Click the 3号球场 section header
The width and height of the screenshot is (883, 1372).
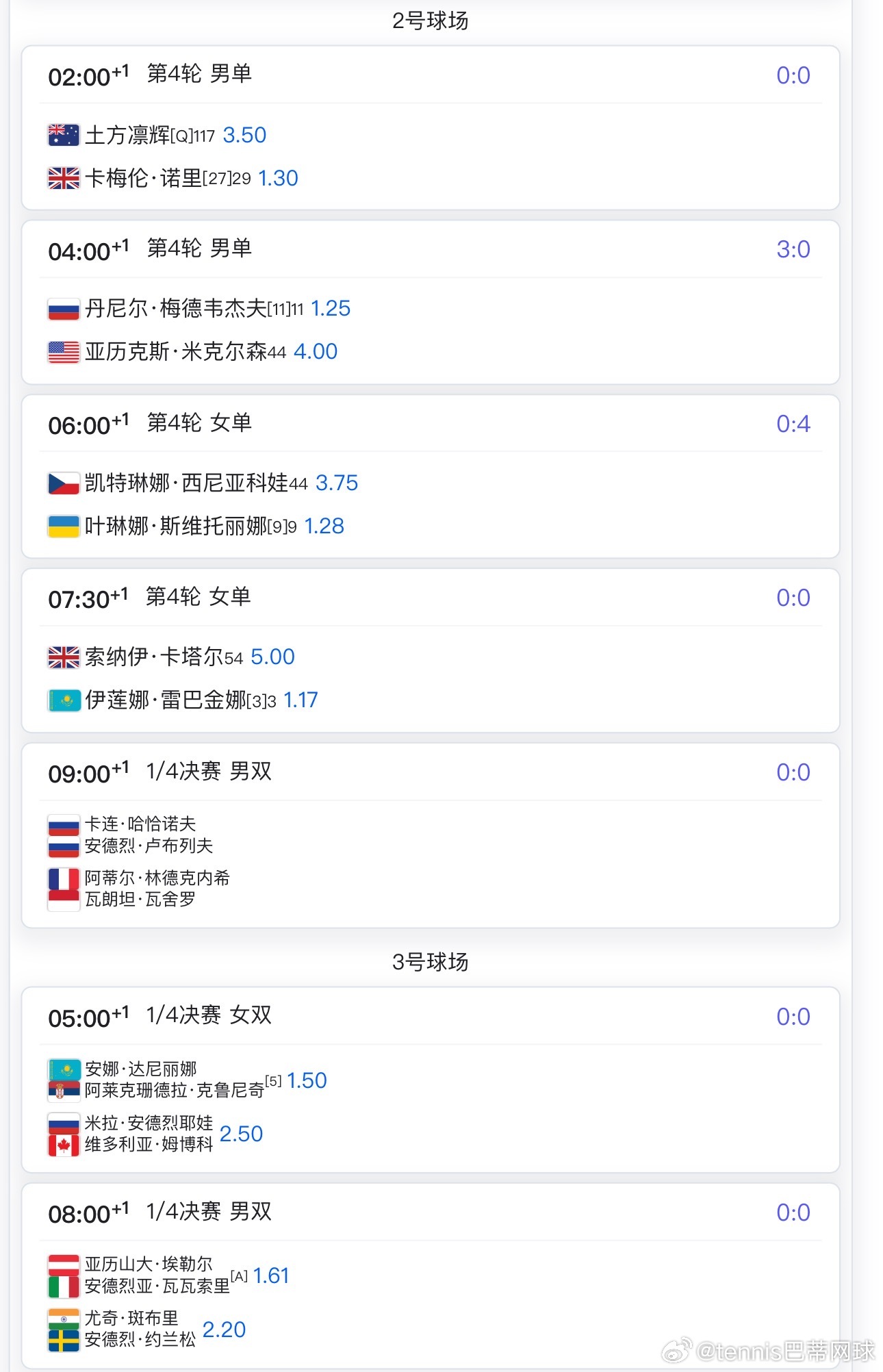click(431, 962)
